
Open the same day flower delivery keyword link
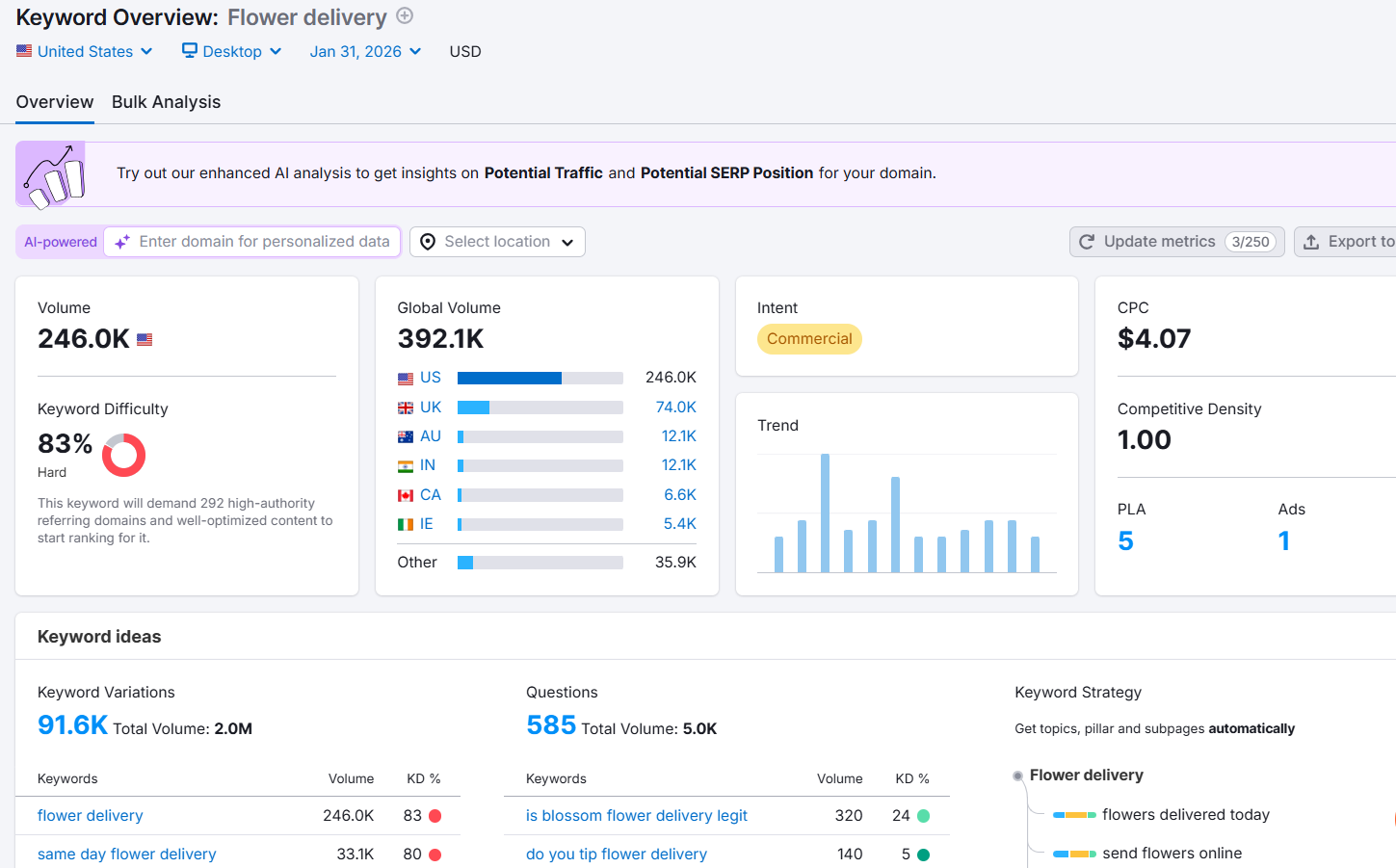click(126, 854)
